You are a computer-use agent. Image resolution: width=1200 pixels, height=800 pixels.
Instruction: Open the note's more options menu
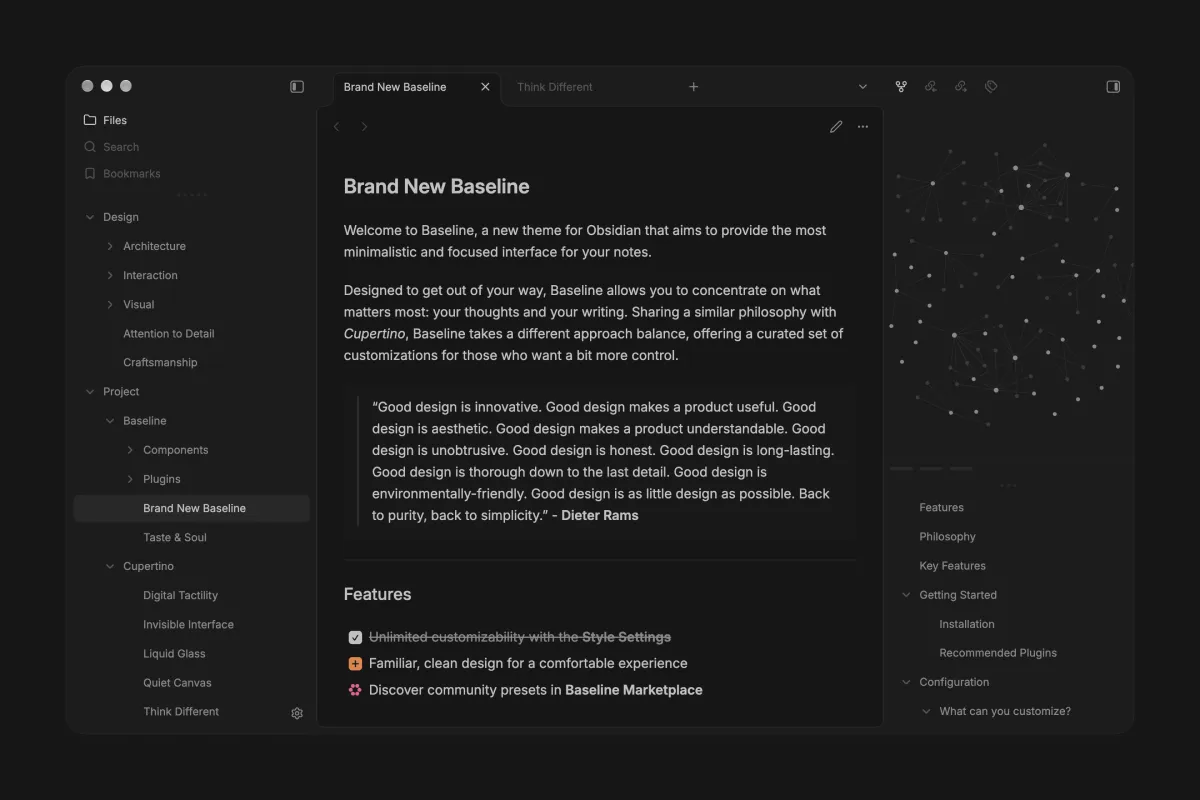click(x=863, y=127)
